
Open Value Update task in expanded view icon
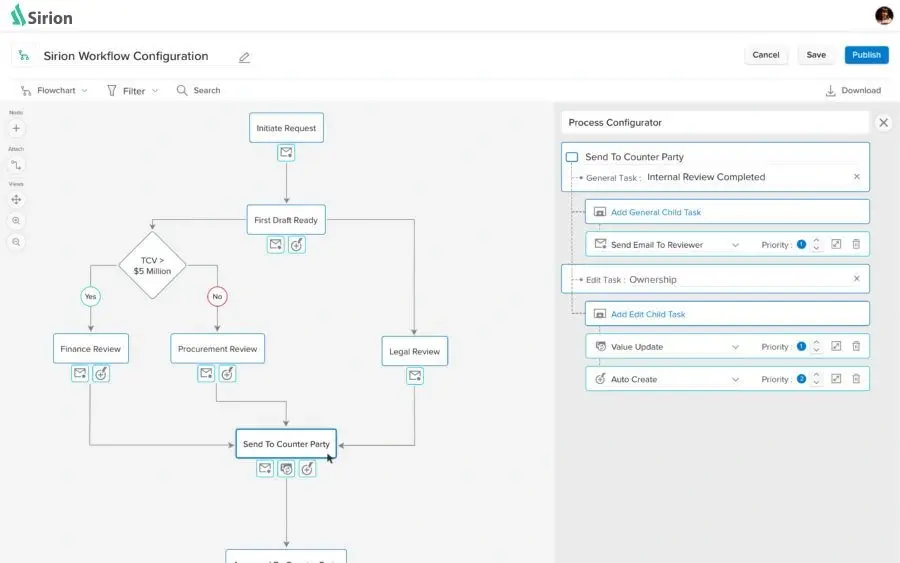(x=836, y=347)
